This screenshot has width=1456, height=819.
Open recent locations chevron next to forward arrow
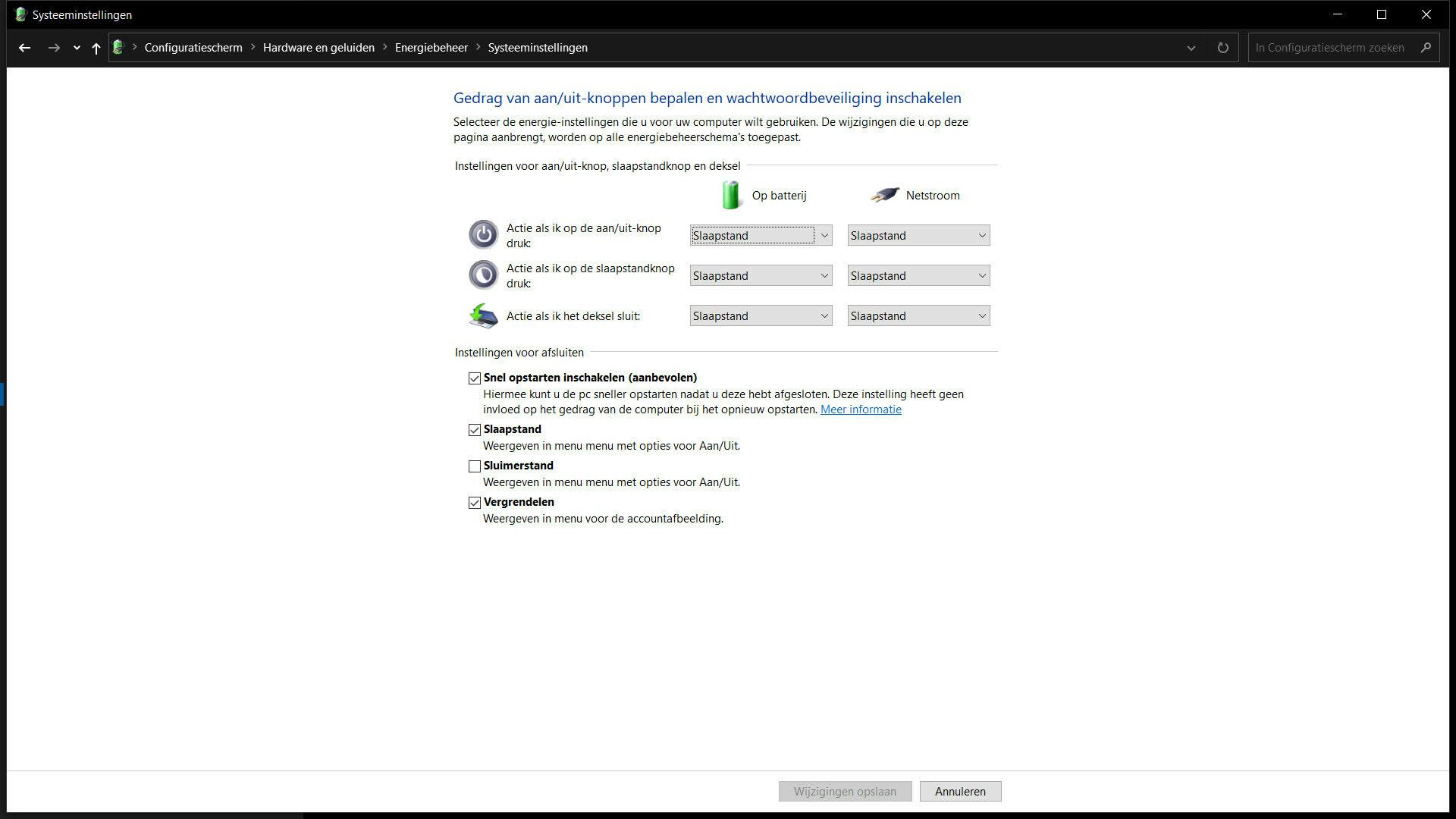(77, 48)
